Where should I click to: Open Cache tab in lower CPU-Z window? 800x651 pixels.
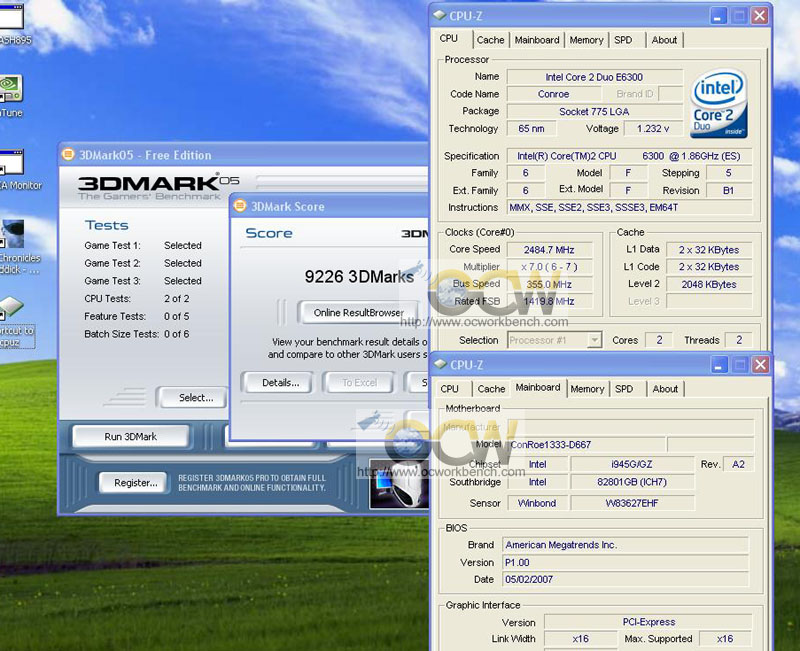point(491,389)
